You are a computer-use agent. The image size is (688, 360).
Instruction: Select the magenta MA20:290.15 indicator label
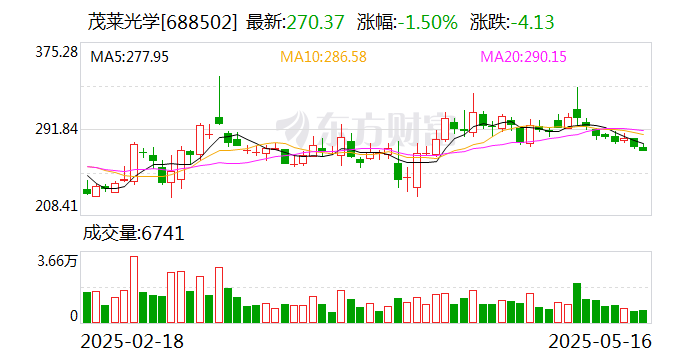pos(523,57)
